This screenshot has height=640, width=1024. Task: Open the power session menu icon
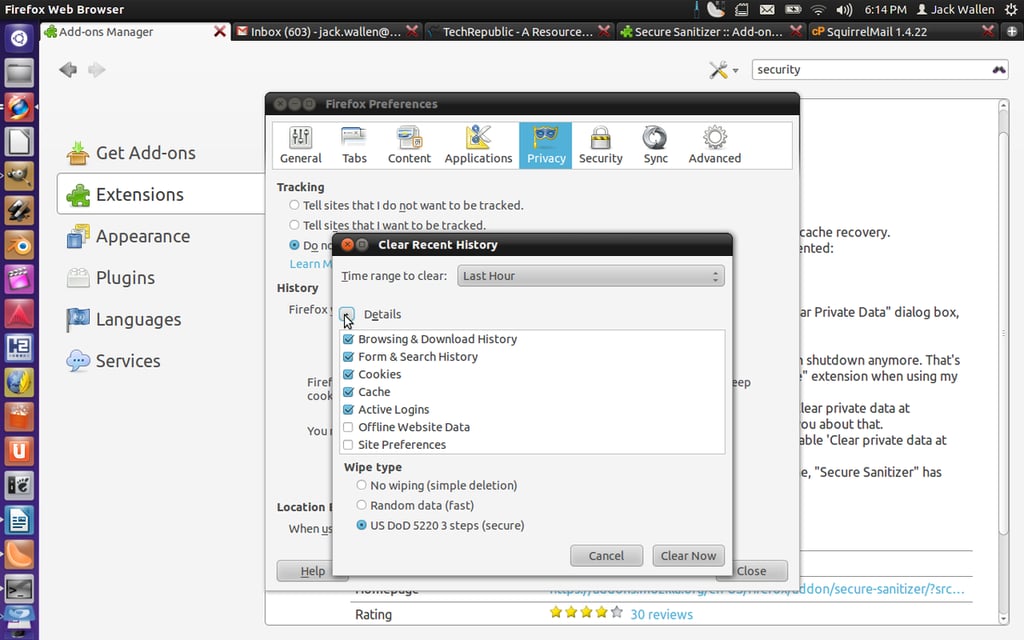[x=1009, y=9]
